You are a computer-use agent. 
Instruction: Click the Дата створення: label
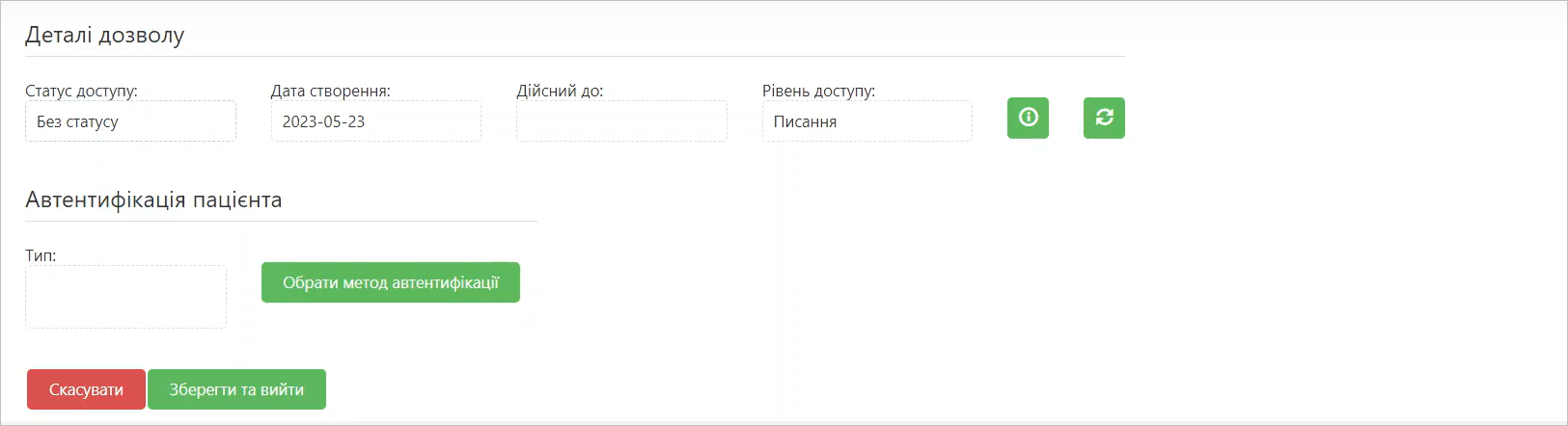[x=331, y=91]
